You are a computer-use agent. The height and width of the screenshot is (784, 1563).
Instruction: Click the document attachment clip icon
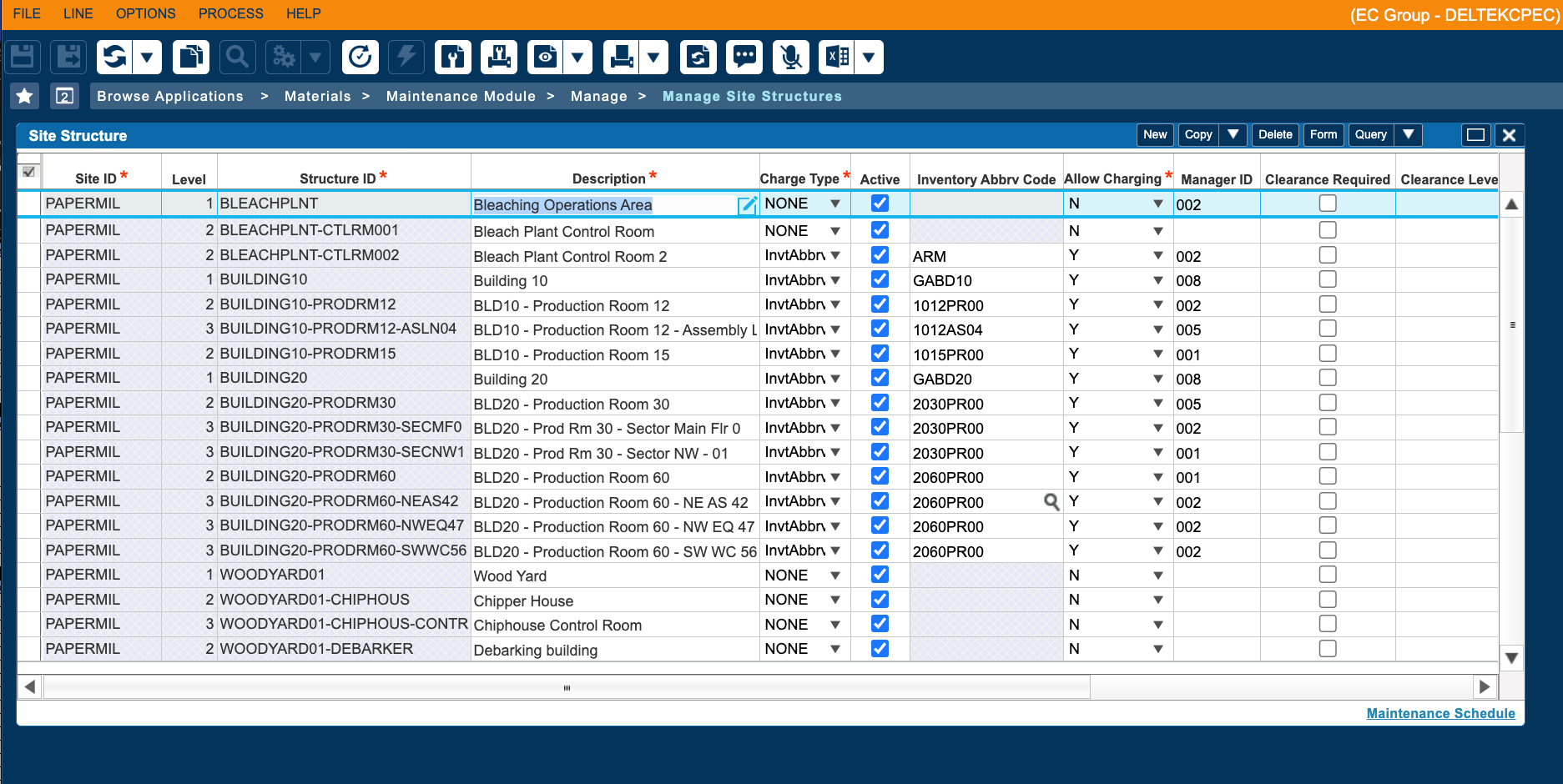point(453,58)
